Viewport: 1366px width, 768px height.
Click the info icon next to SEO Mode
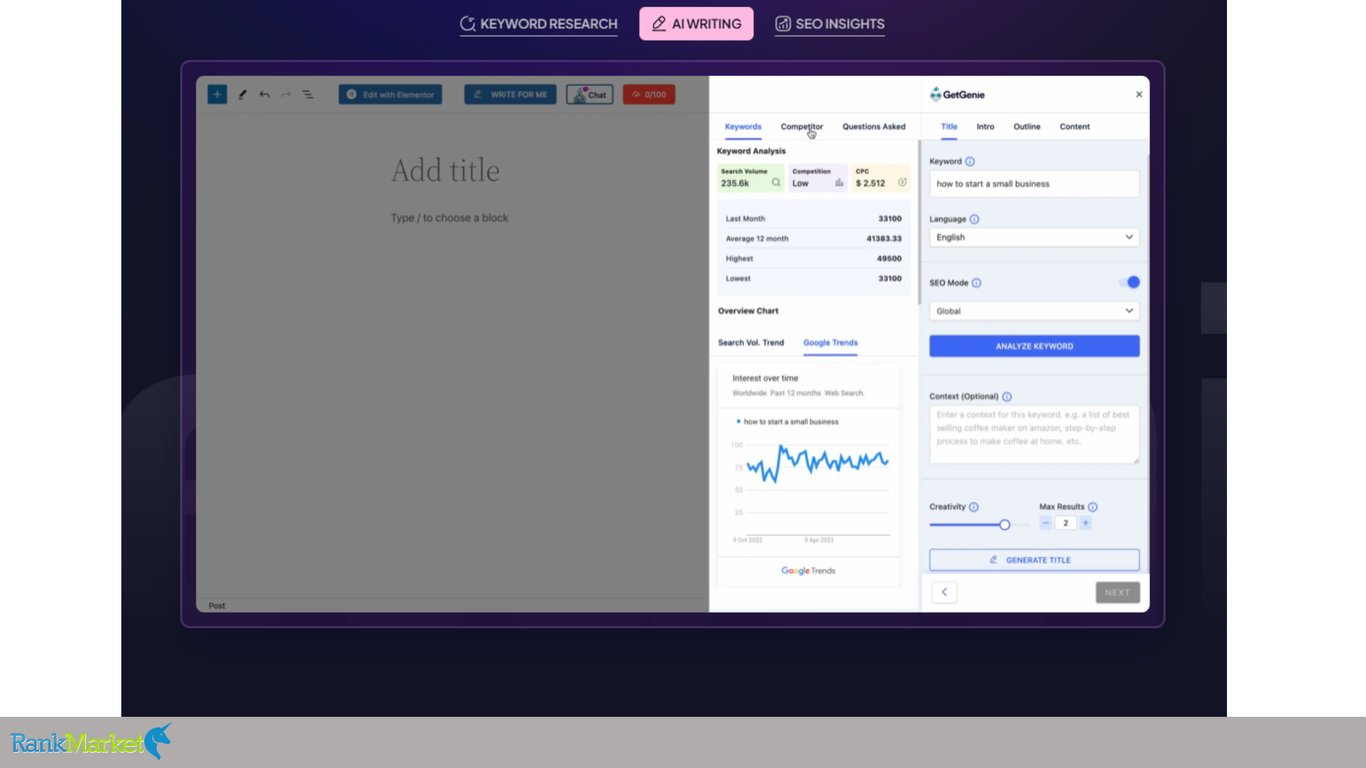(x=977, y=283)
